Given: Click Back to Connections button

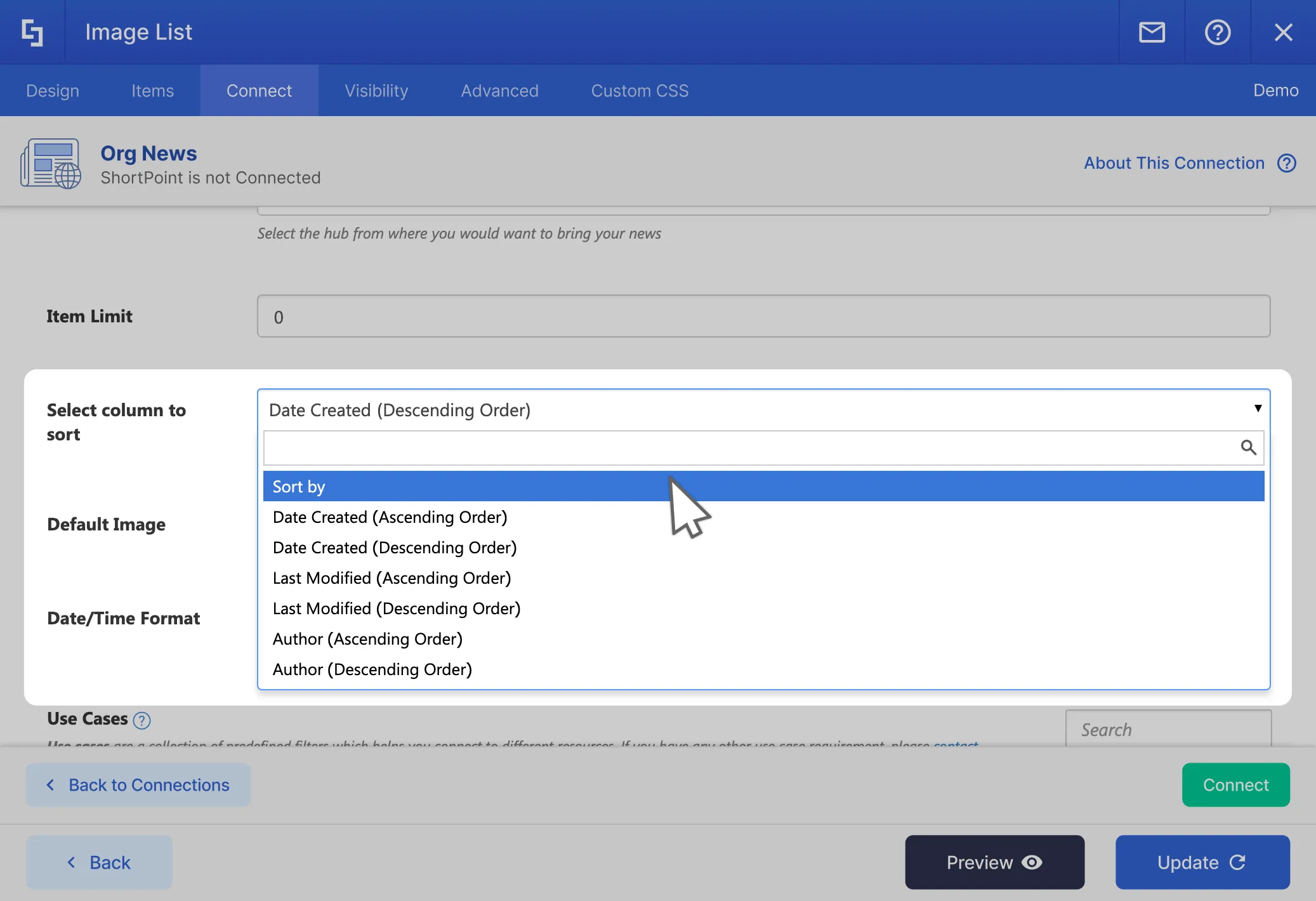Looking at the screenshot, I should click(x=138, y=785).
